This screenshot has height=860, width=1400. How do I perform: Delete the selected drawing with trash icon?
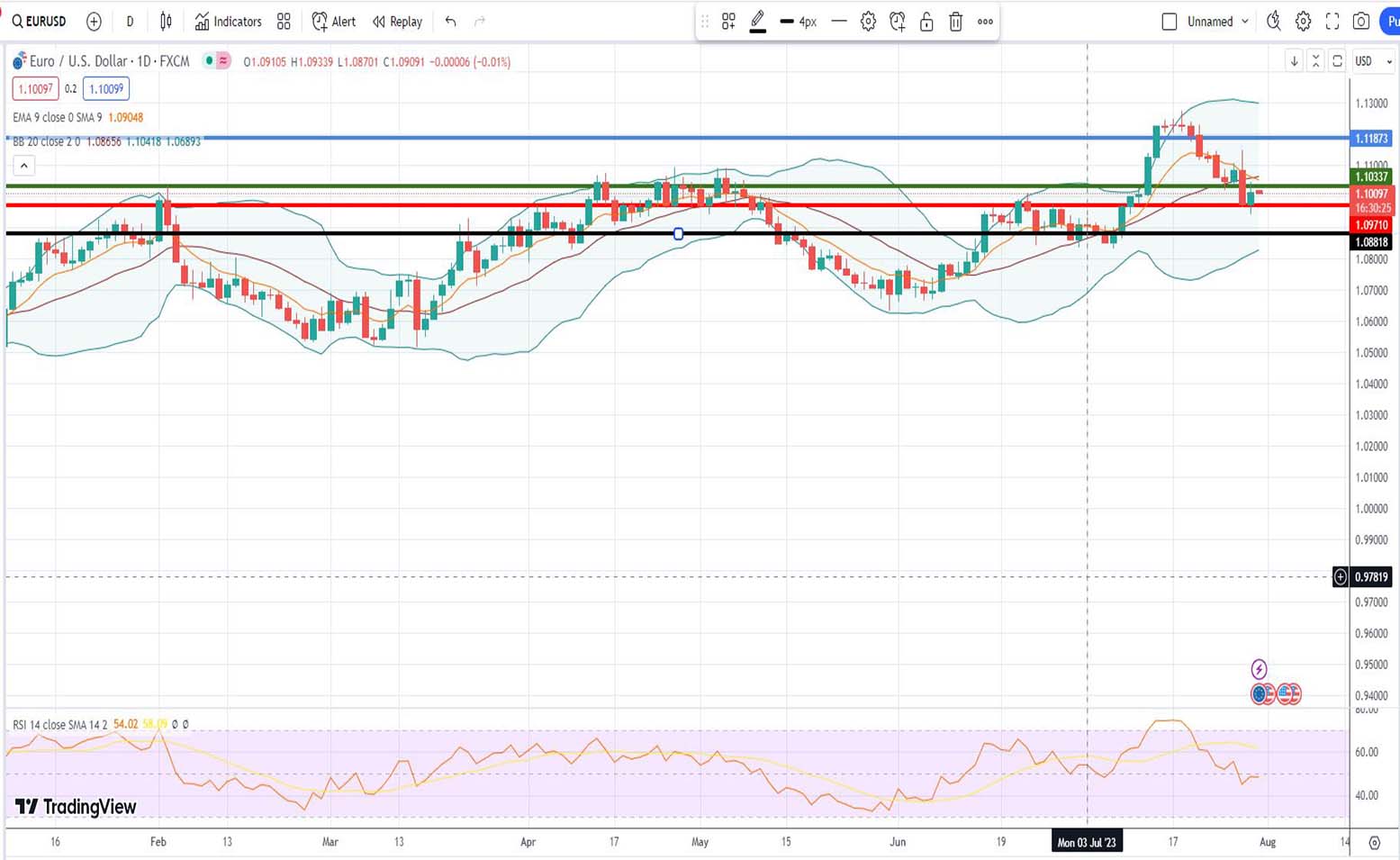click(x=956, y=22)
